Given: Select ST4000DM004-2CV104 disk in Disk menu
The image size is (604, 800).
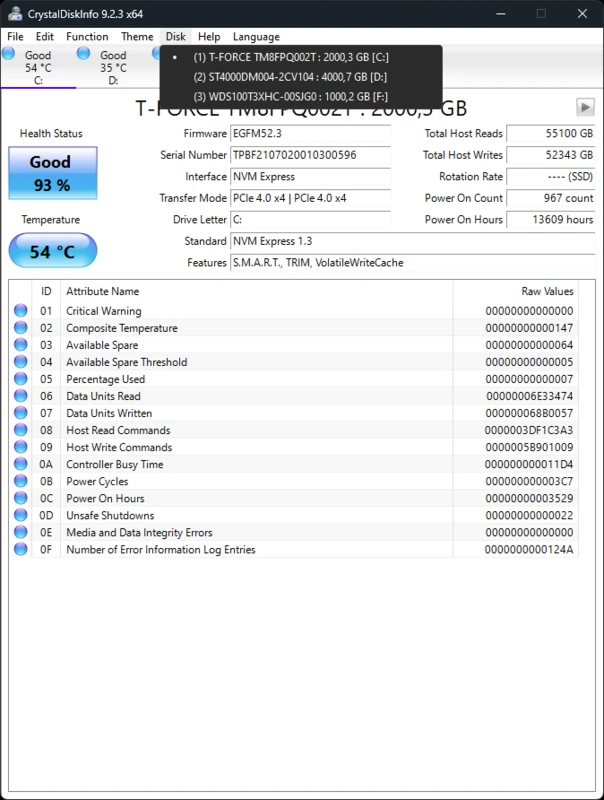Looking at the screenshot, I should (301, 77).
